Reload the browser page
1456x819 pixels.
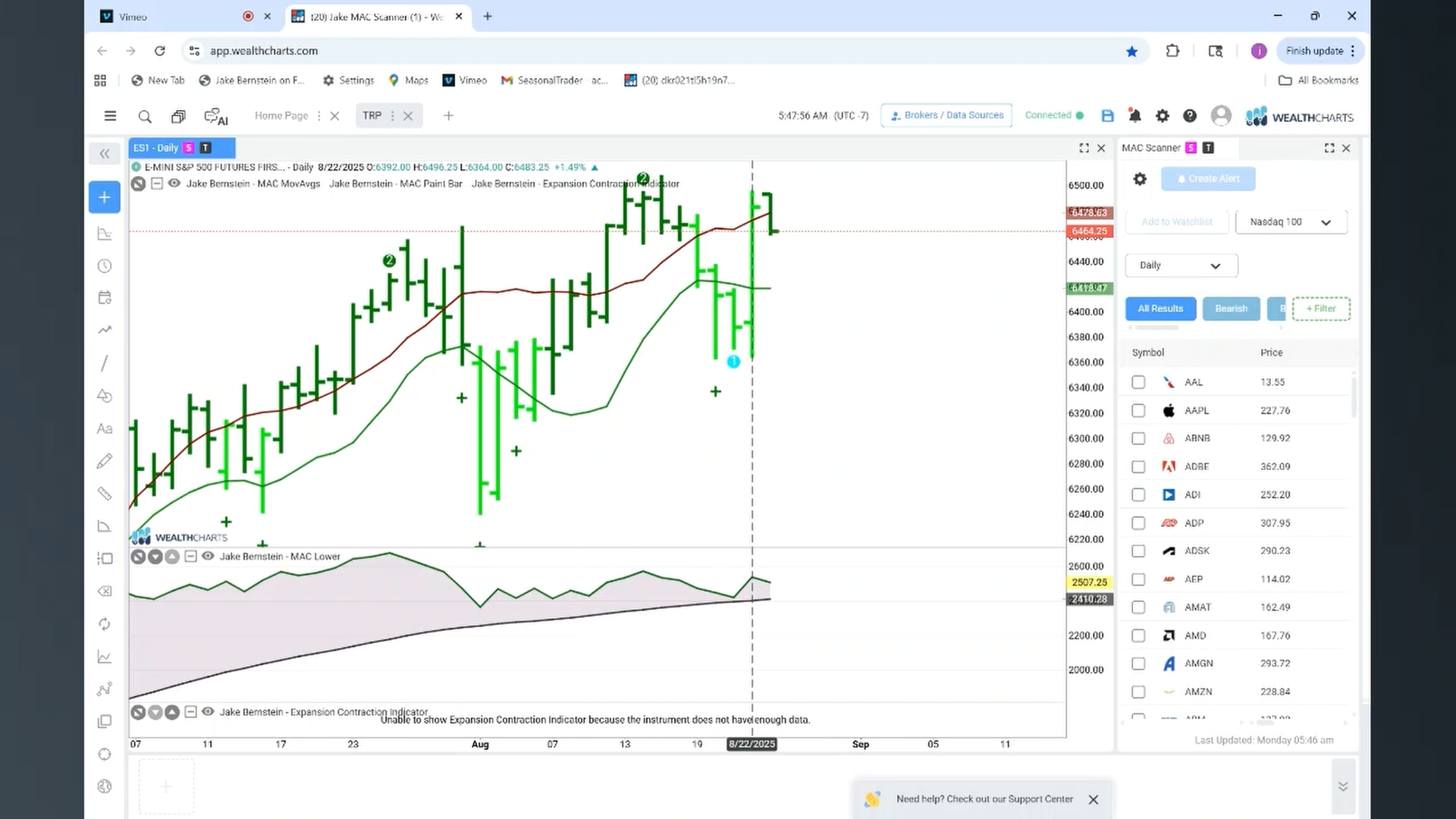coord(159,51)
